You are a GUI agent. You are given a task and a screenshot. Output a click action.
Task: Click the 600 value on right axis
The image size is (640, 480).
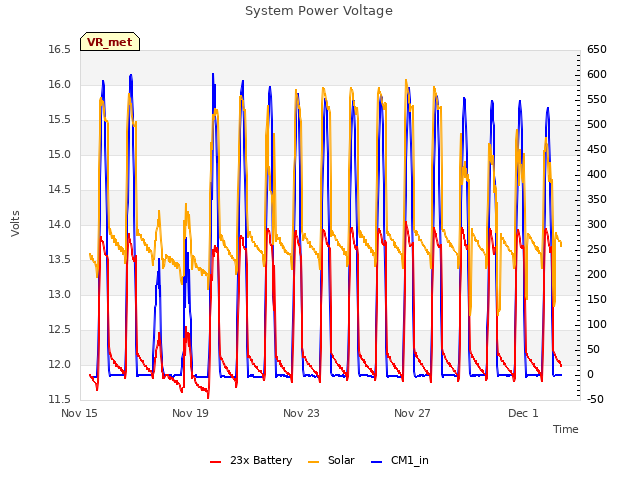tap(597, 74)
